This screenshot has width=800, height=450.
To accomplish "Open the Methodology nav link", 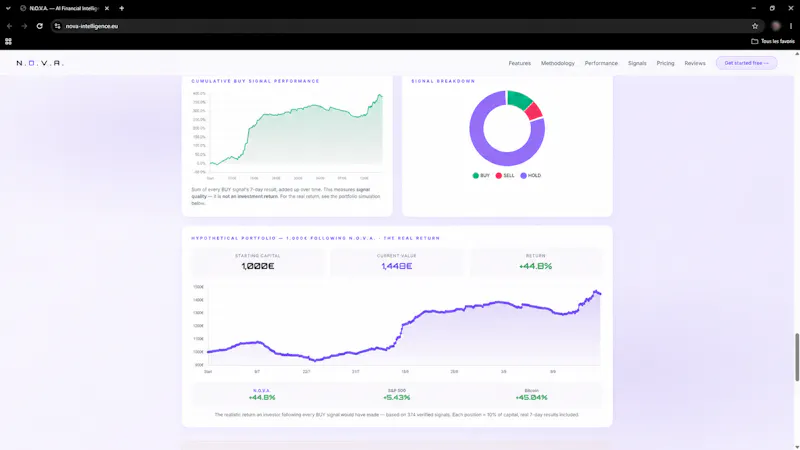I will [x=558, y=63].
